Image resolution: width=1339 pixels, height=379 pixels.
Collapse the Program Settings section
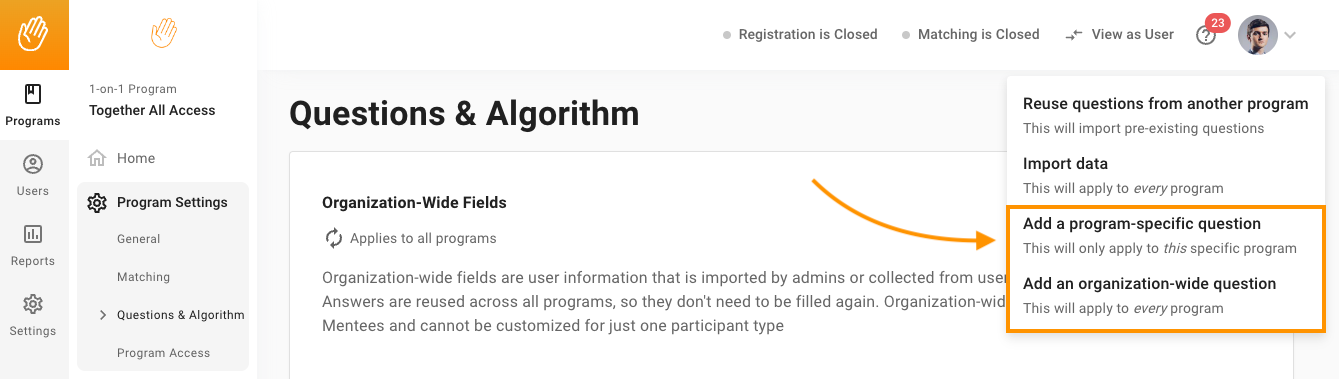click(x=162, y=202)
